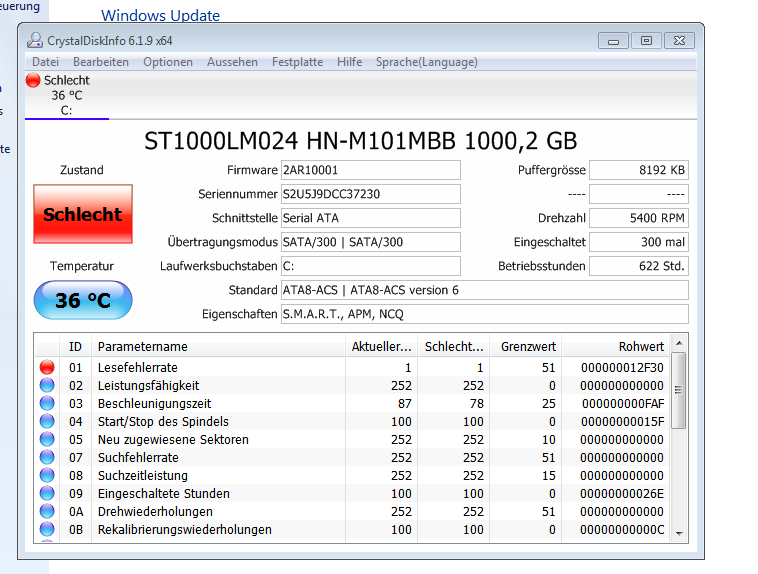758x574 pixels.
Task: Select the Leistungsfähigkeit row name
Action: [148, 385]
